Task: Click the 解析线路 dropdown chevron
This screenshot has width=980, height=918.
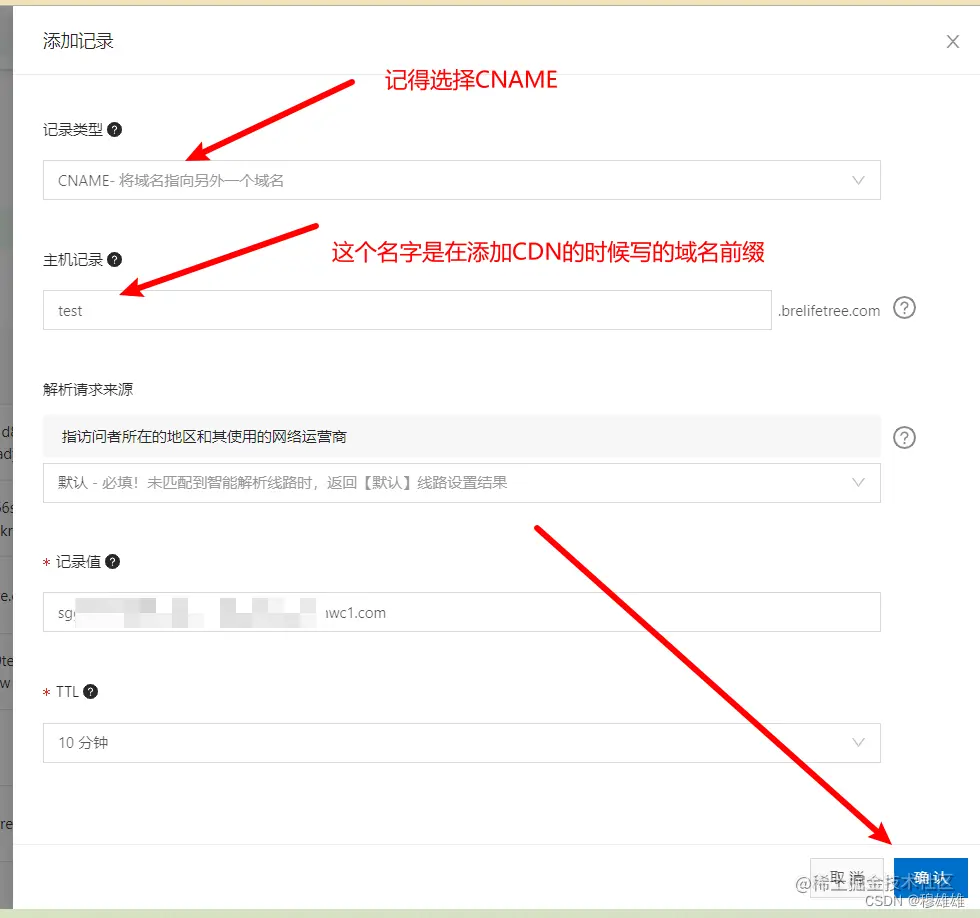Action: (858, 482)
